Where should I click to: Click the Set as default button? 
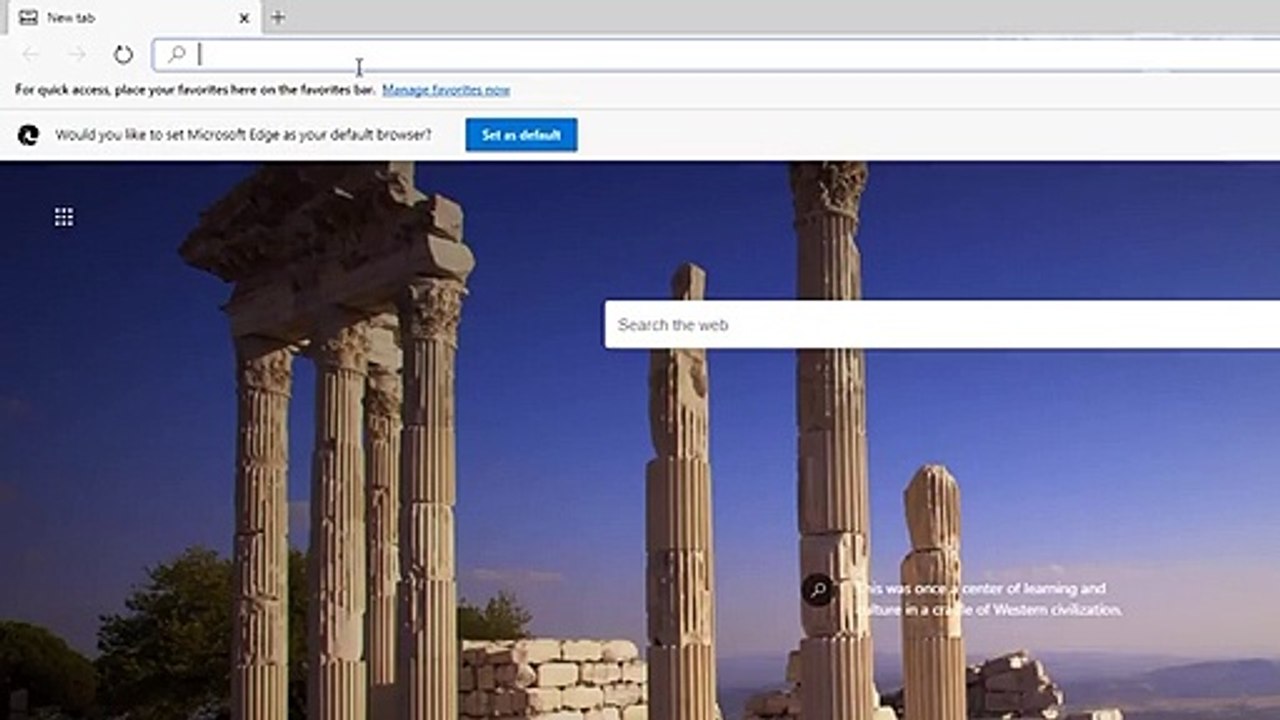[521, 135]
